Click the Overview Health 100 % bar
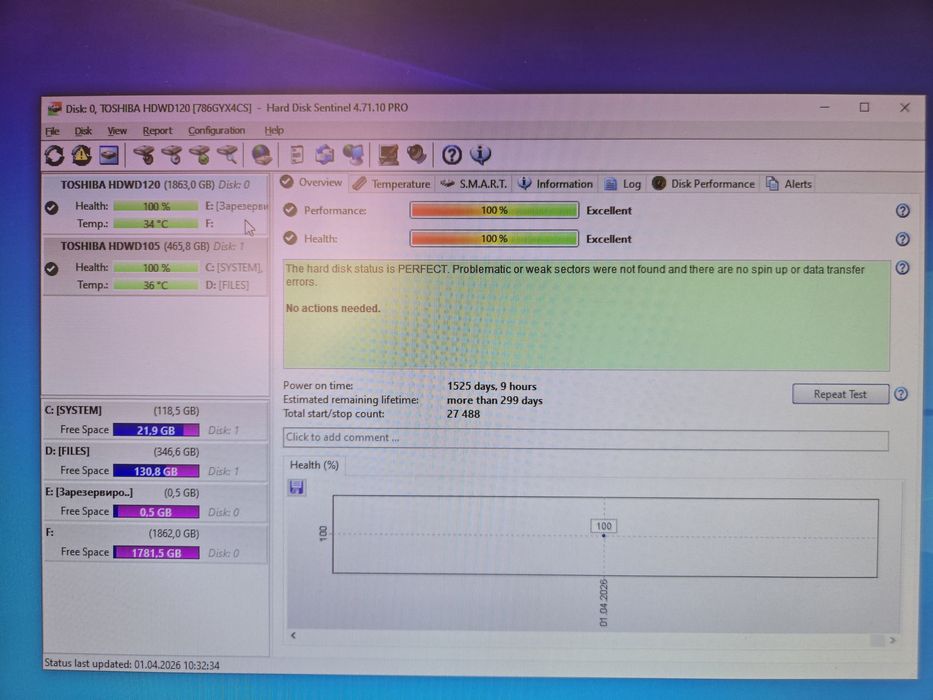The width and height of the screenshot is (933, 700). point(494,239)
